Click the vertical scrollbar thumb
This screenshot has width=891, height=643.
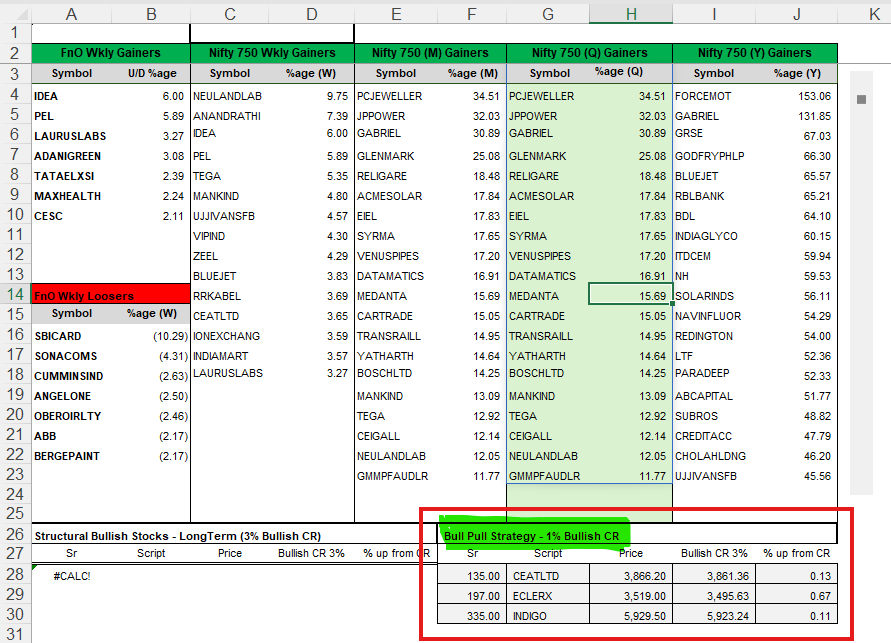861,99
